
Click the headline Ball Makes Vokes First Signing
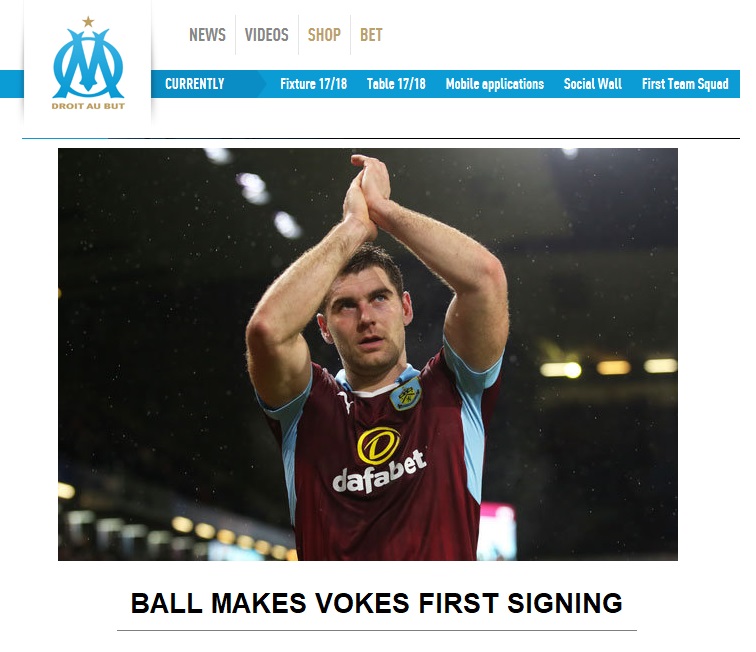point(377,603)
